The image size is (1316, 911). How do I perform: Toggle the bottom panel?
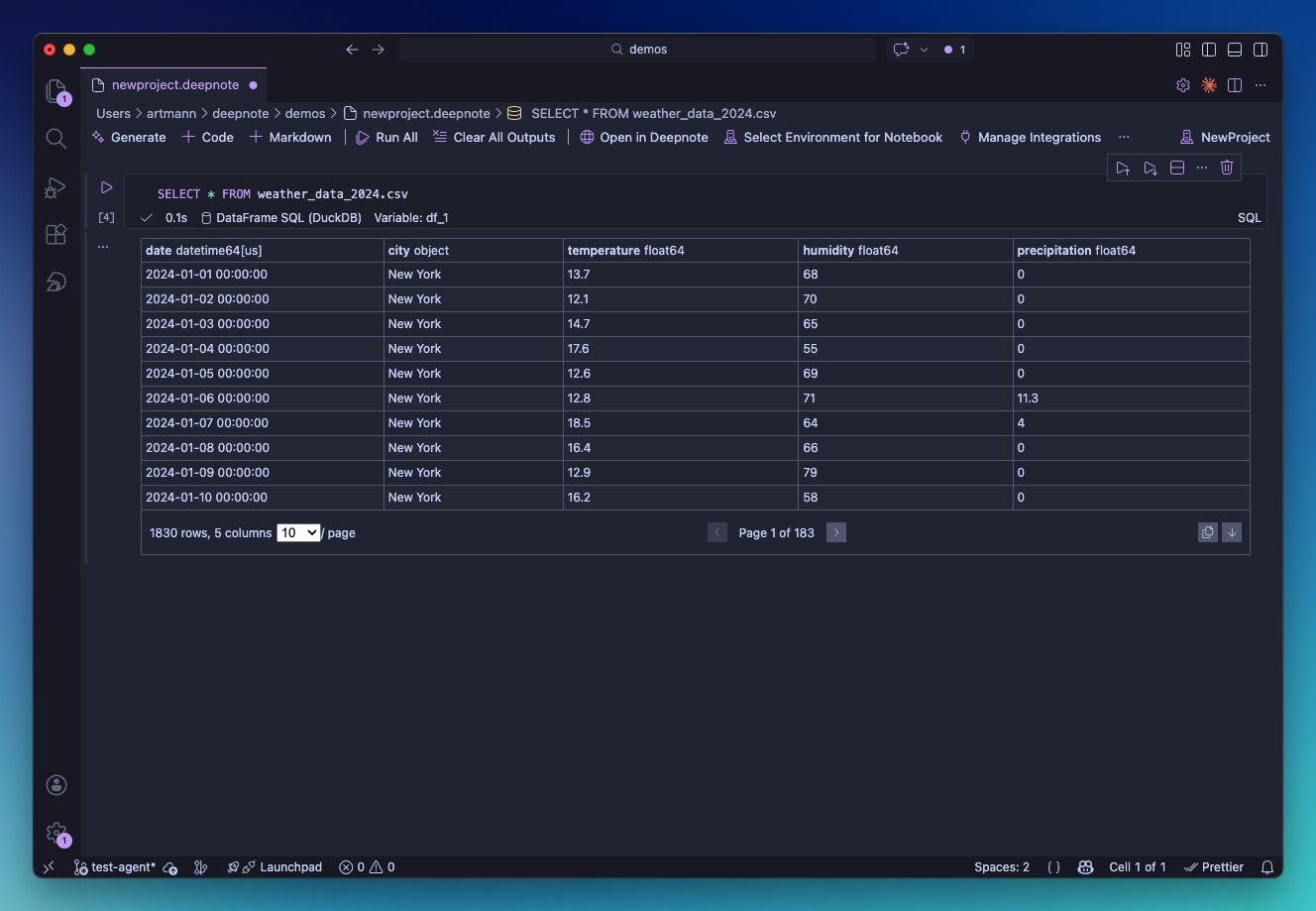click(x=1235, y=50)
